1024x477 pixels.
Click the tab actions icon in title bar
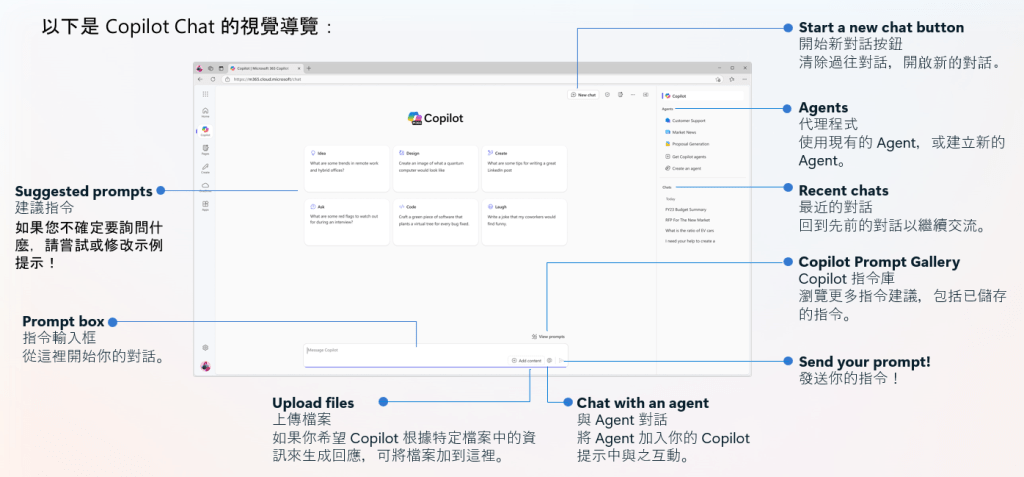click(x=221, y=68)
